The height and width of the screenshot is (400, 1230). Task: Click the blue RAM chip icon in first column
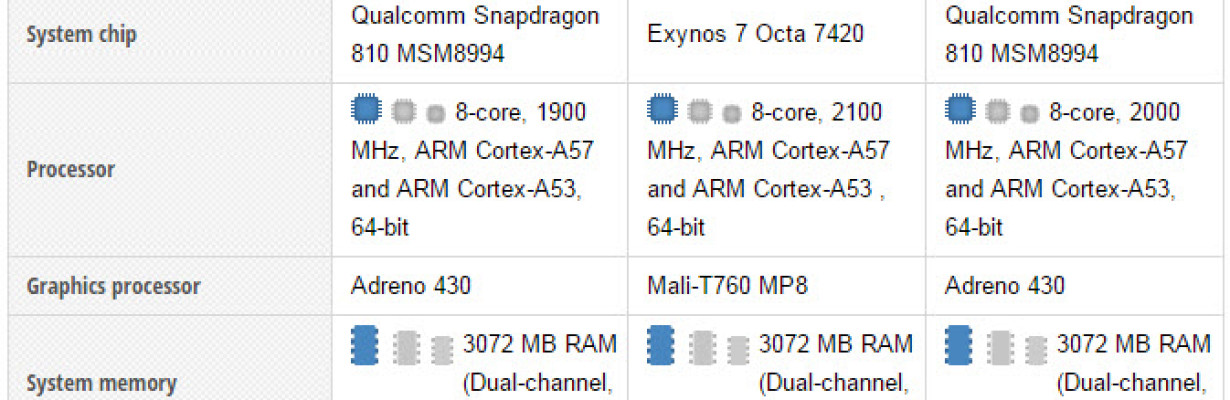click(x=366, y=344)
